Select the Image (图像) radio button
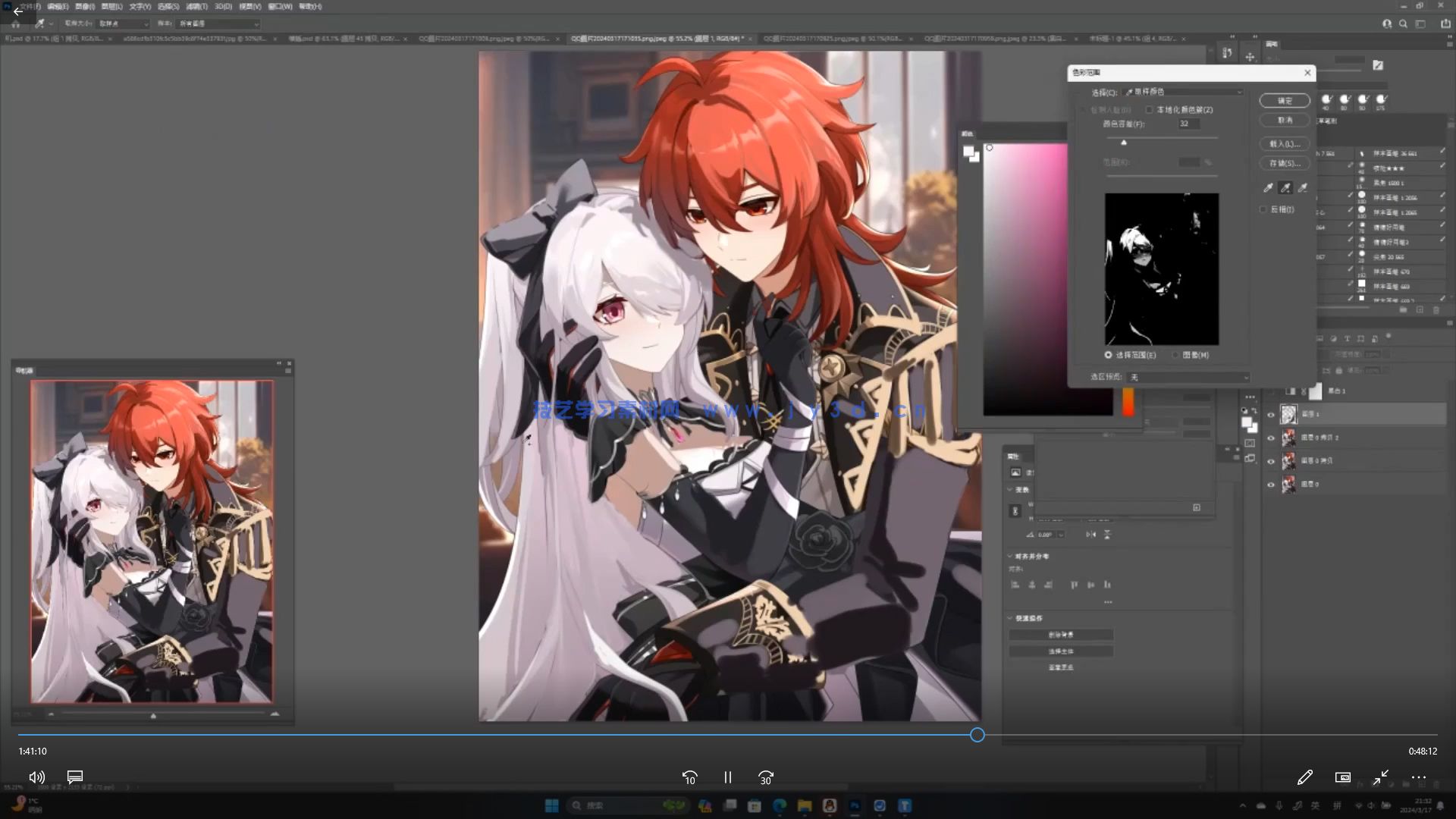Viewport: 1456px width, 819px height. tap(1175, 355)
